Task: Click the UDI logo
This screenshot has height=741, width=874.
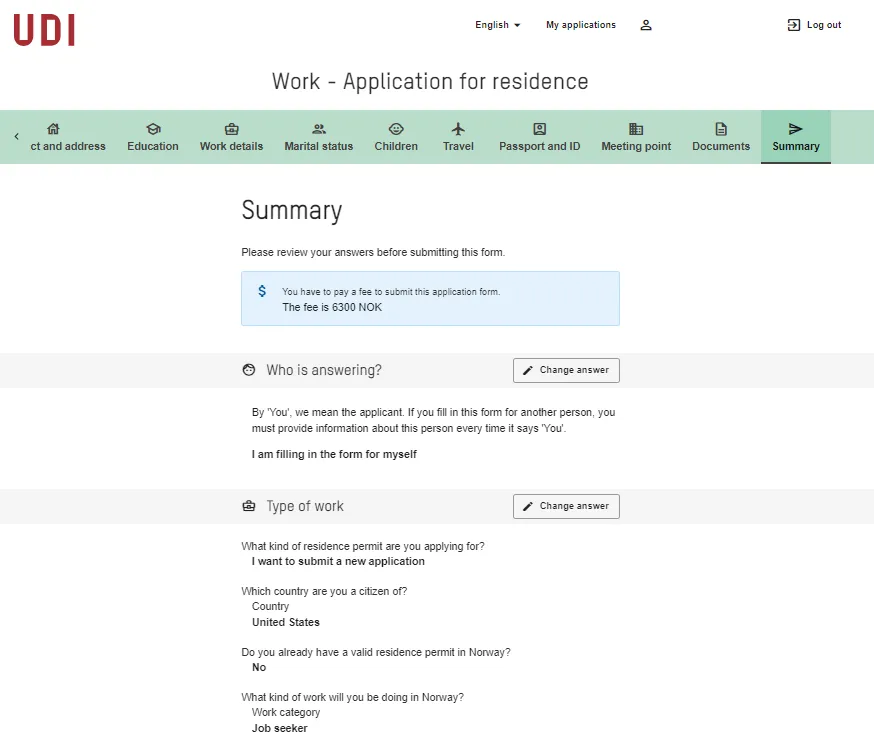Action: [44, 30]
